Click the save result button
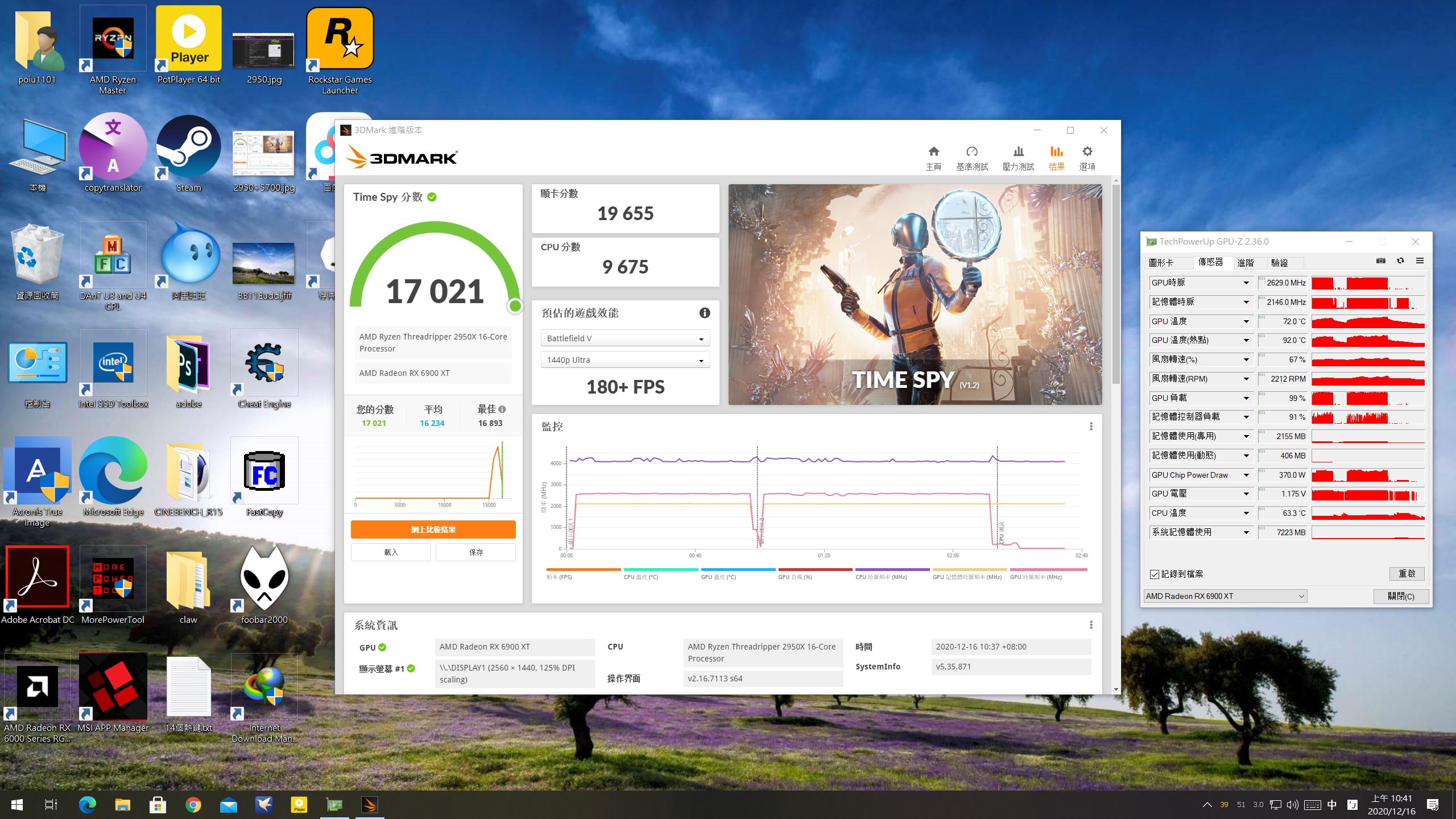Screen dimensions: 1456x819 click(476, 552)
